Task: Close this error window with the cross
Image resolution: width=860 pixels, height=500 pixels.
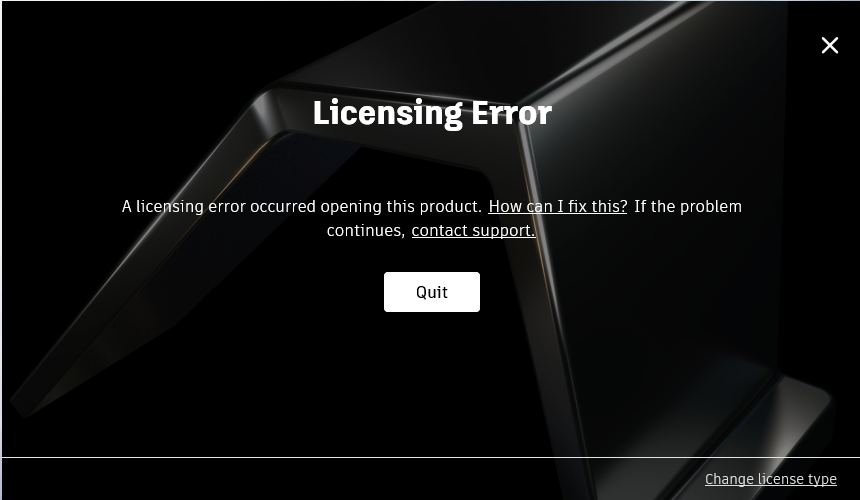Action: 830,46
